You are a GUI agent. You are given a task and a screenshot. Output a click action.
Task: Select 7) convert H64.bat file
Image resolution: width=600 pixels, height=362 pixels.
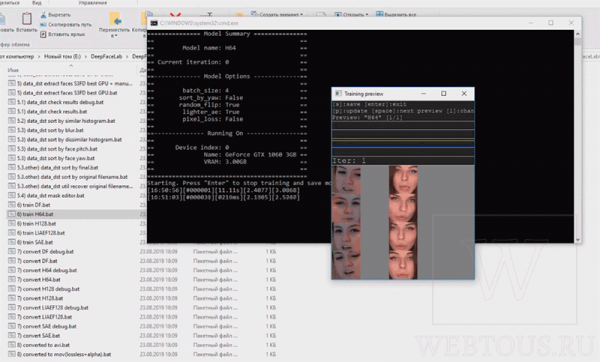pyautogui.click(x=73, y=280)
